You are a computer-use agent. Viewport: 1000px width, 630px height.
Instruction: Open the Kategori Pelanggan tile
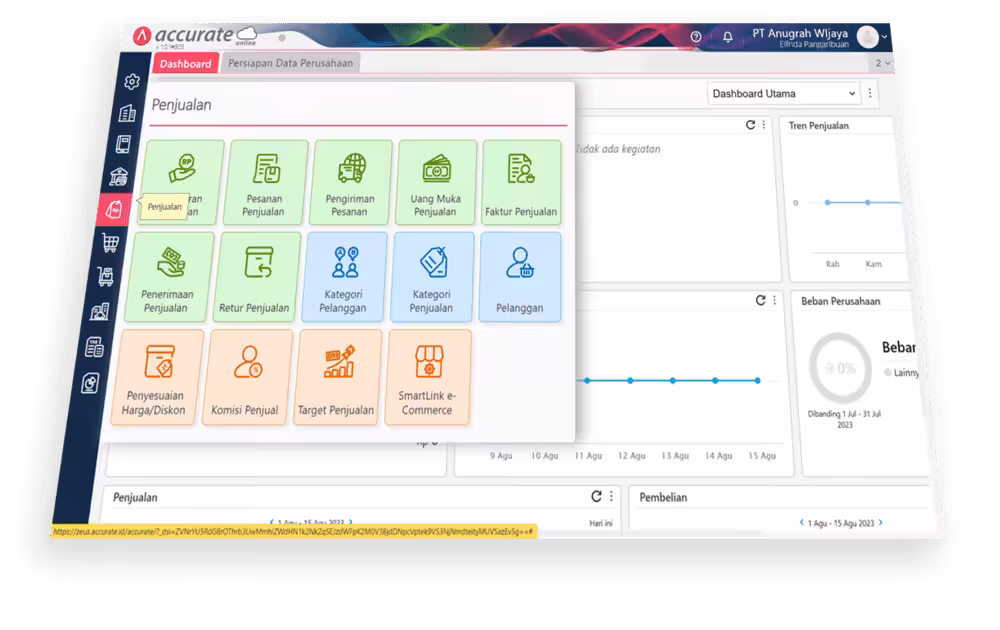(344, 277)
